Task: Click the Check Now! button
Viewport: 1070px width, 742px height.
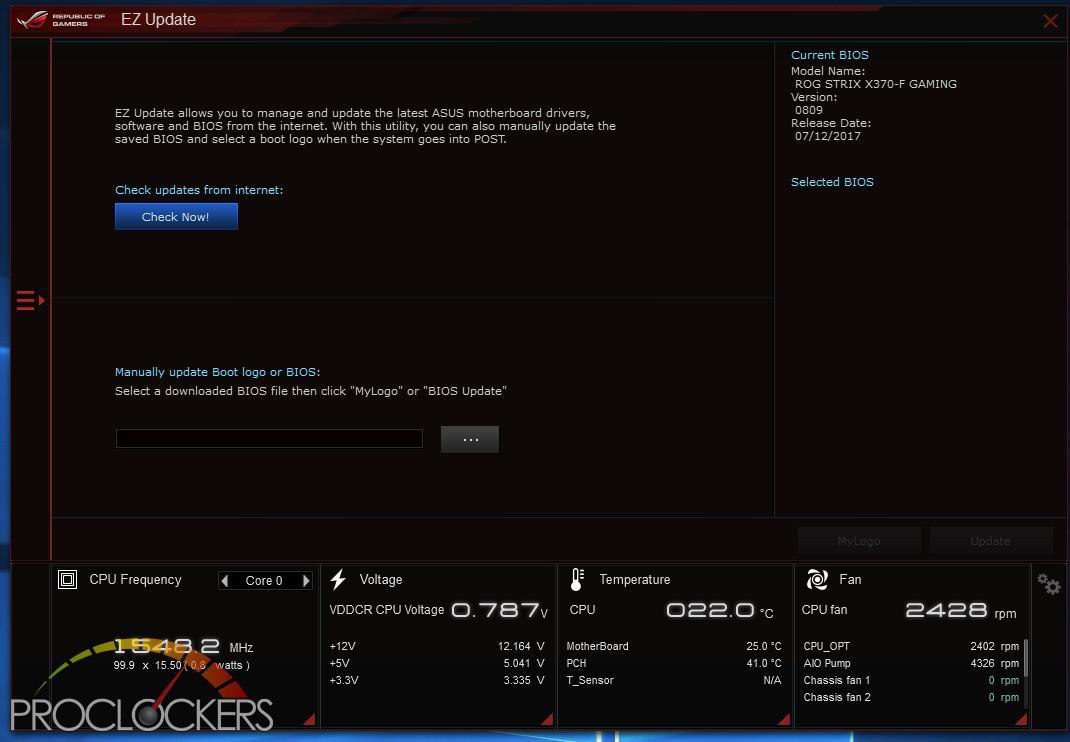Action: tap(176, 216)
